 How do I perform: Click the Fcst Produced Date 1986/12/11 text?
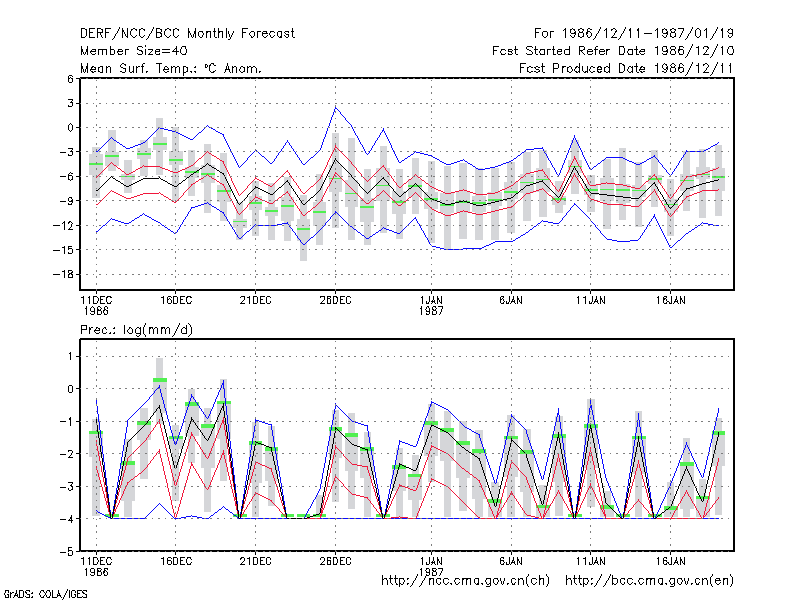pos(626,68)
